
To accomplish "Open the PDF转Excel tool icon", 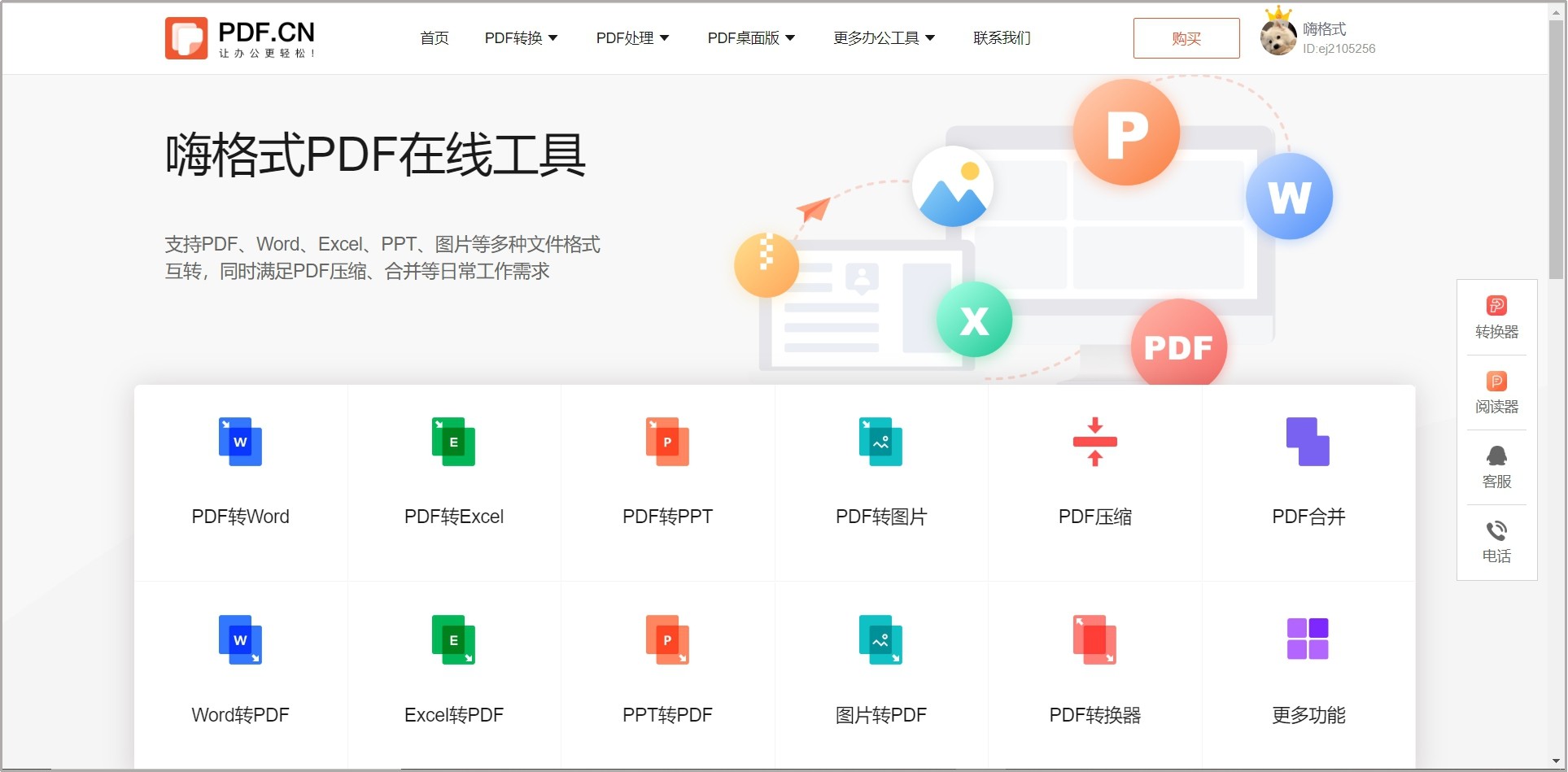I will click(453, 442).
